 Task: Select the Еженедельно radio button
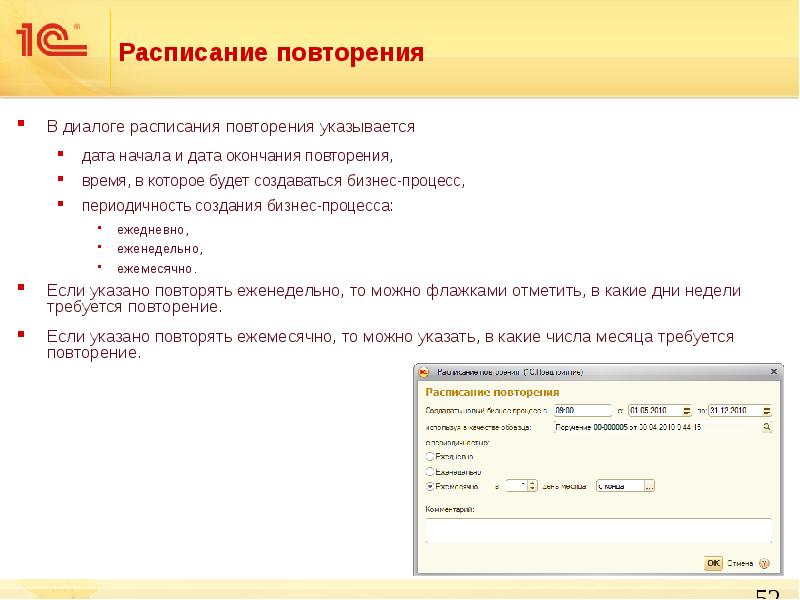[430, 470]
